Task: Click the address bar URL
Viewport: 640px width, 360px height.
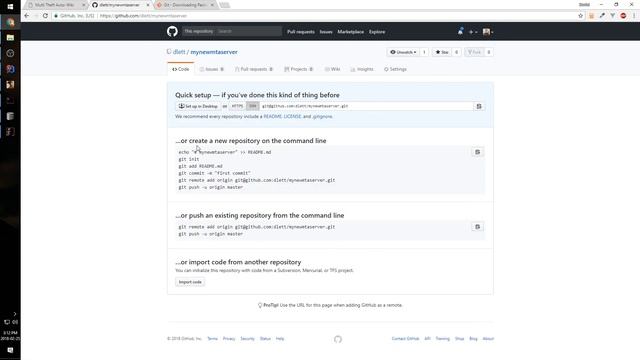Action: point(143,16)
